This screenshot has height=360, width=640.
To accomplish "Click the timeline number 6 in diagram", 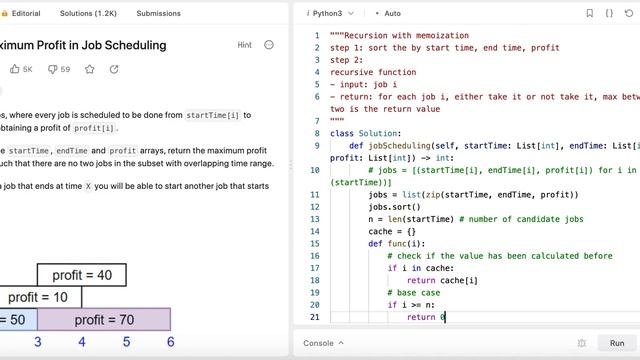I will click(x=171, y=342).
